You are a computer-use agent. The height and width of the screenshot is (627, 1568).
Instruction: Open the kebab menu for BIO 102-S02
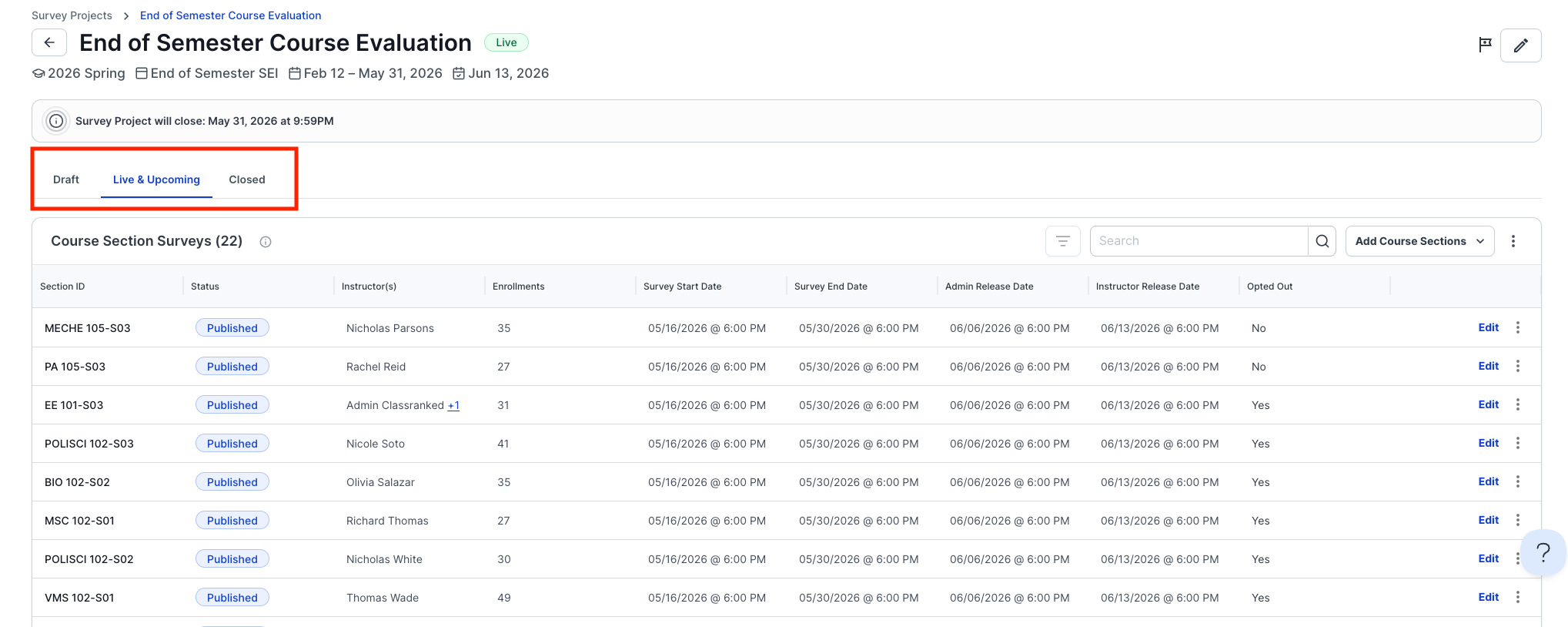pos(1517,481)
